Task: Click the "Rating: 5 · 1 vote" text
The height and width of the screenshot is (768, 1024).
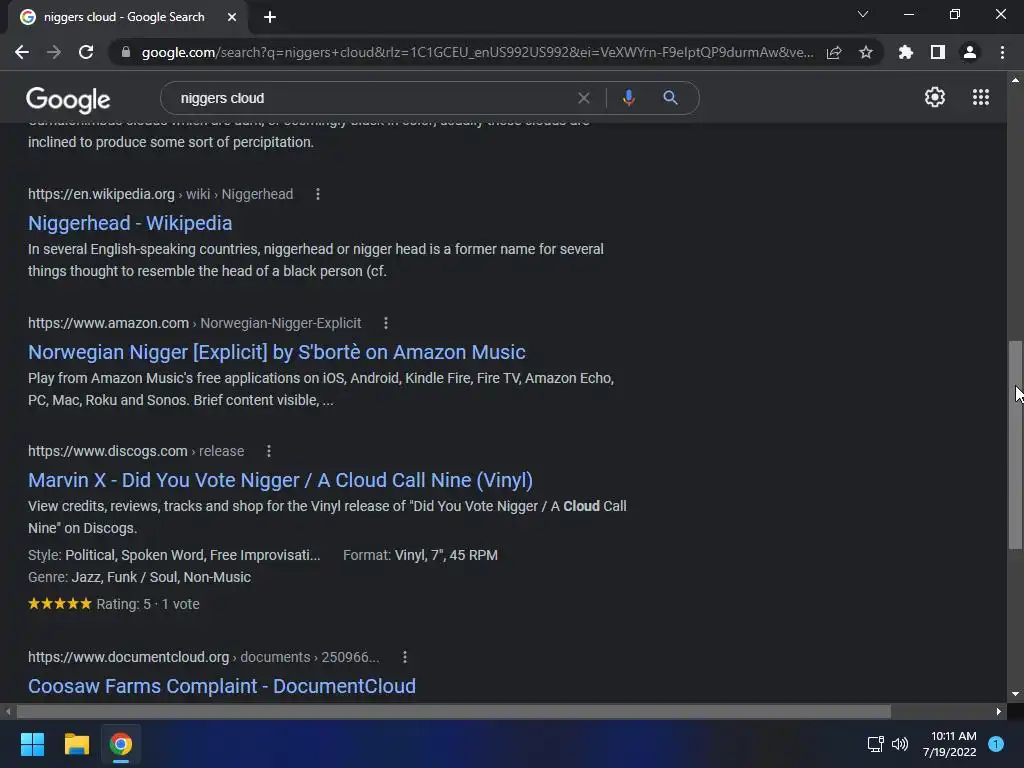Action: (x=148, y=604)
